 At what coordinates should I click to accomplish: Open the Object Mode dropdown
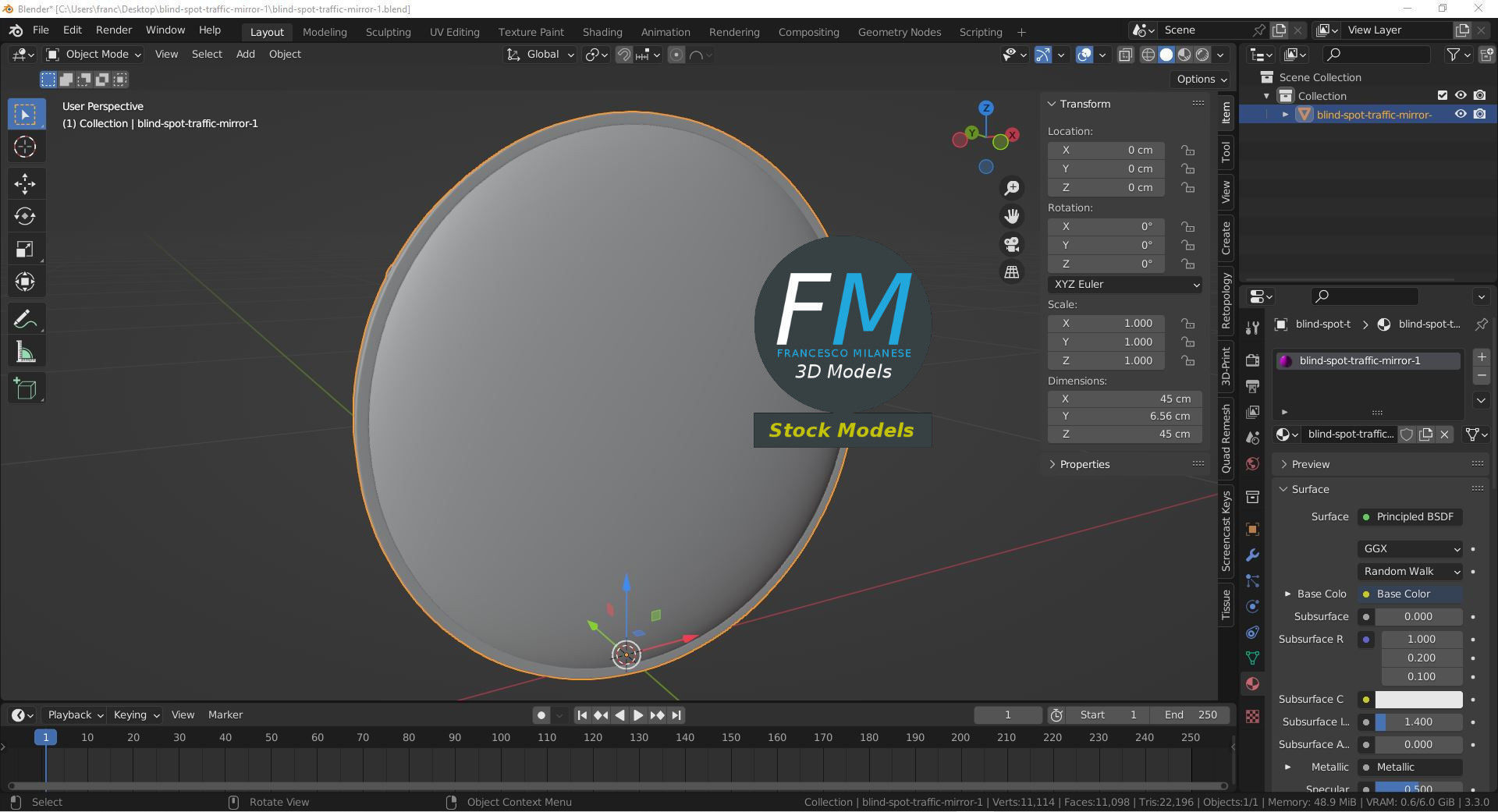click(94, 55)
